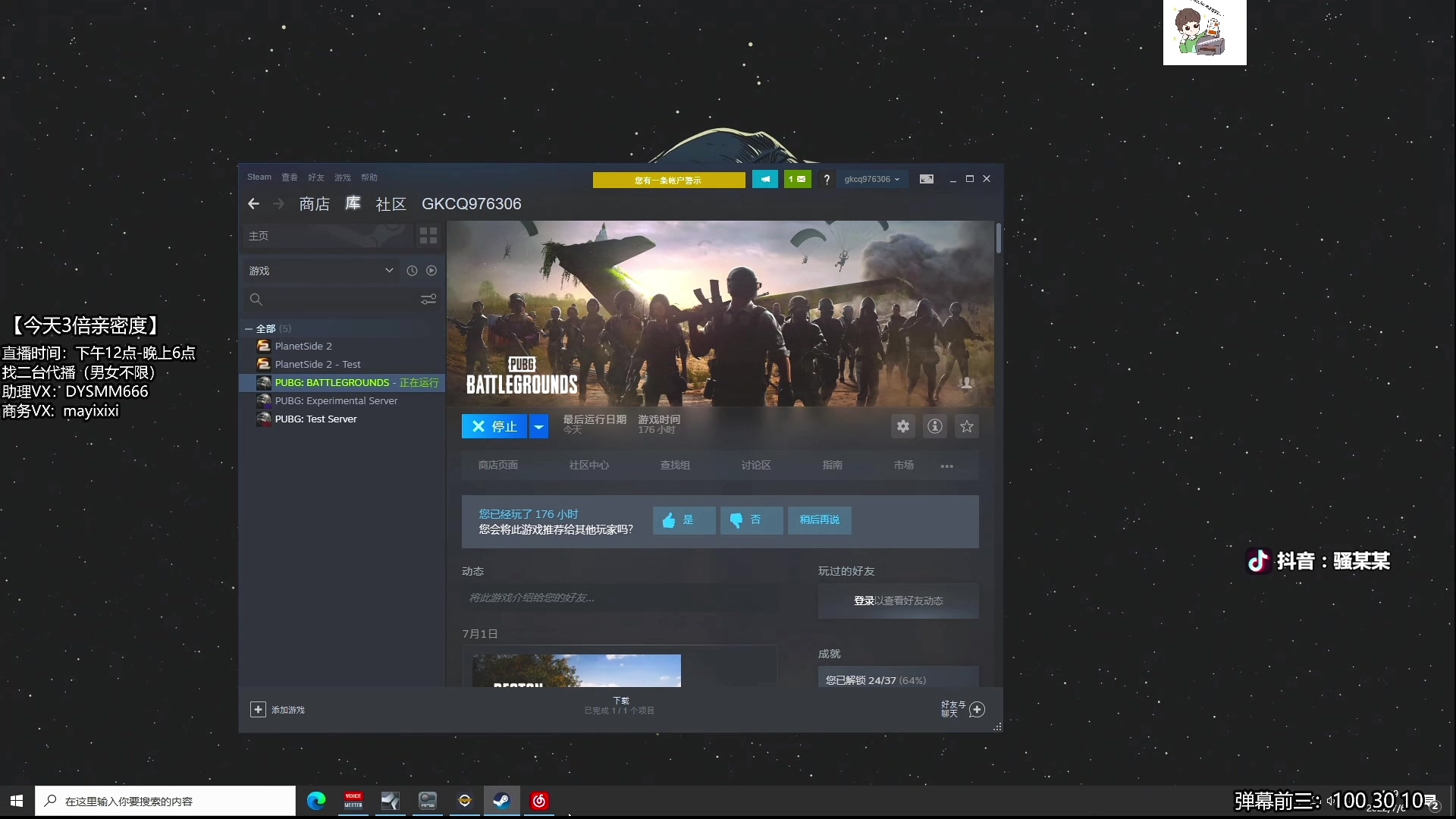
Task: Click the PUBG screenshot thumbnail on July 1
Action: pos(576,670)
